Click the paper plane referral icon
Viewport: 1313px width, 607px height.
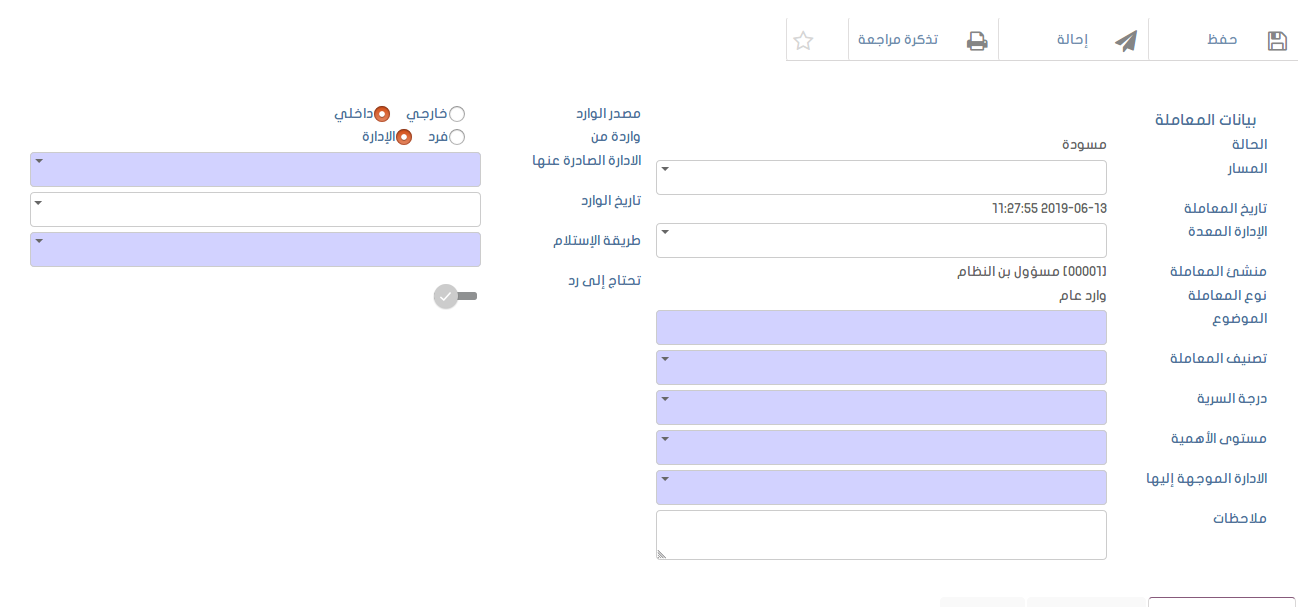pos(1126,41)
